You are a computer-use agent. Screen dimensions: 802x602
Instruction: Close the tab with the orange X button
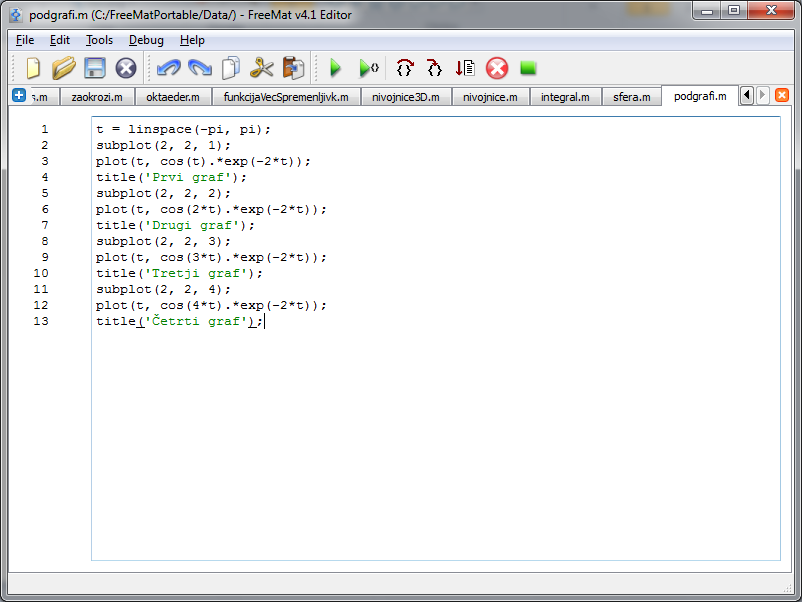[x=782, y=95]
